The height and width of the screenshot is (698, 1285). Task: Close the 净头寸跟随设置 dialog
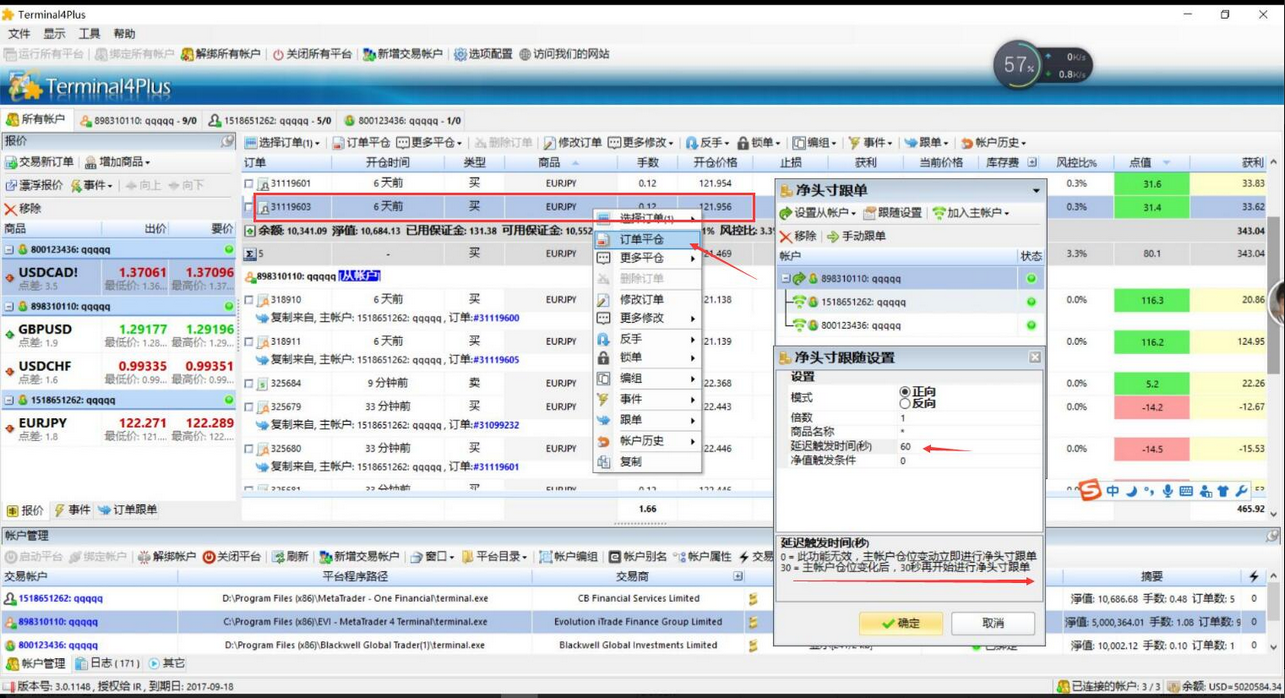pyautogui.click(x=1035, y=357)
